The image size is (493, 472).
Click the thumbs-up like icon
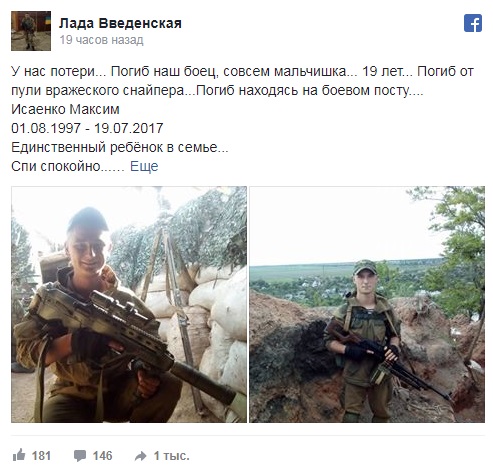point(19,455)
